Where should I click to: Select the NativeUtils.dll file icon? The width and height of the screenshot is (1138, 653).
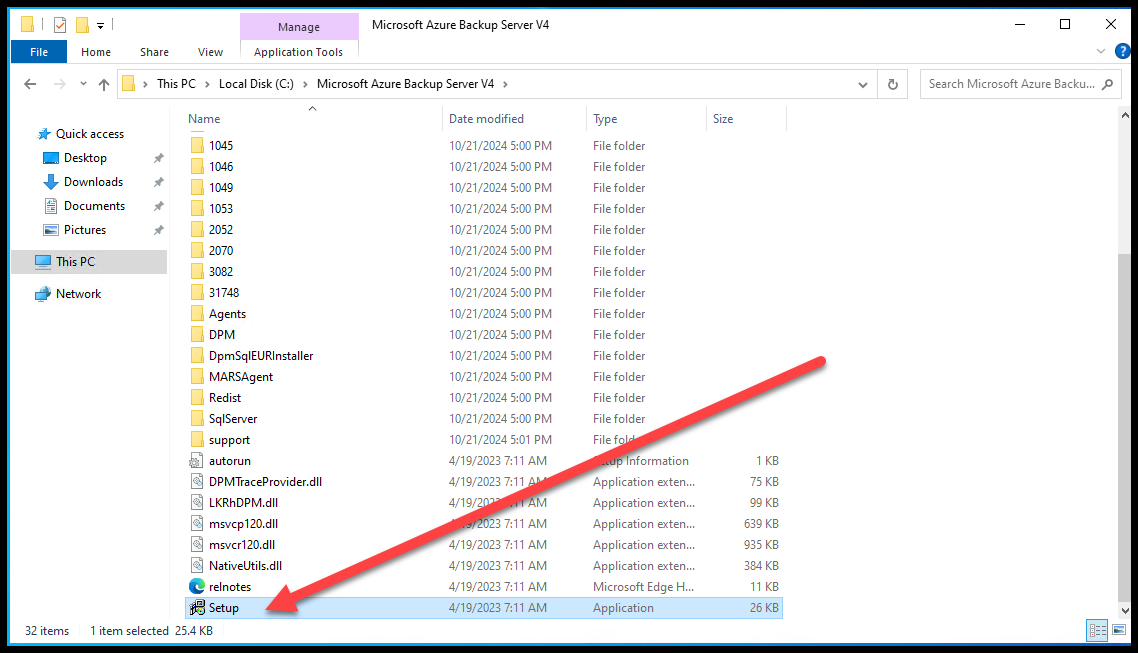point(197,566)
